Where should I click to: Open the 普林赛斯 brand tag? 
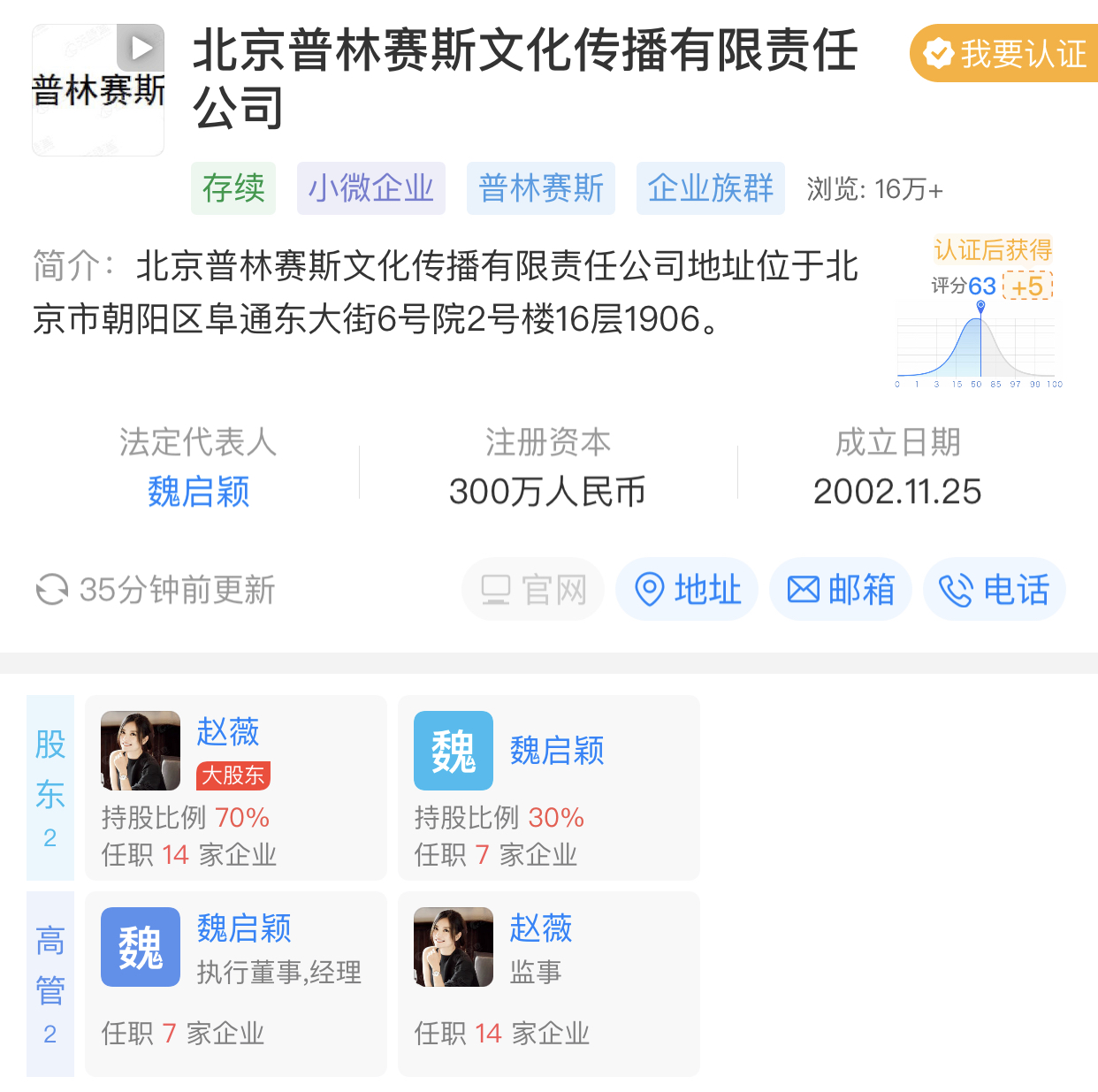[x=541, y=188]
